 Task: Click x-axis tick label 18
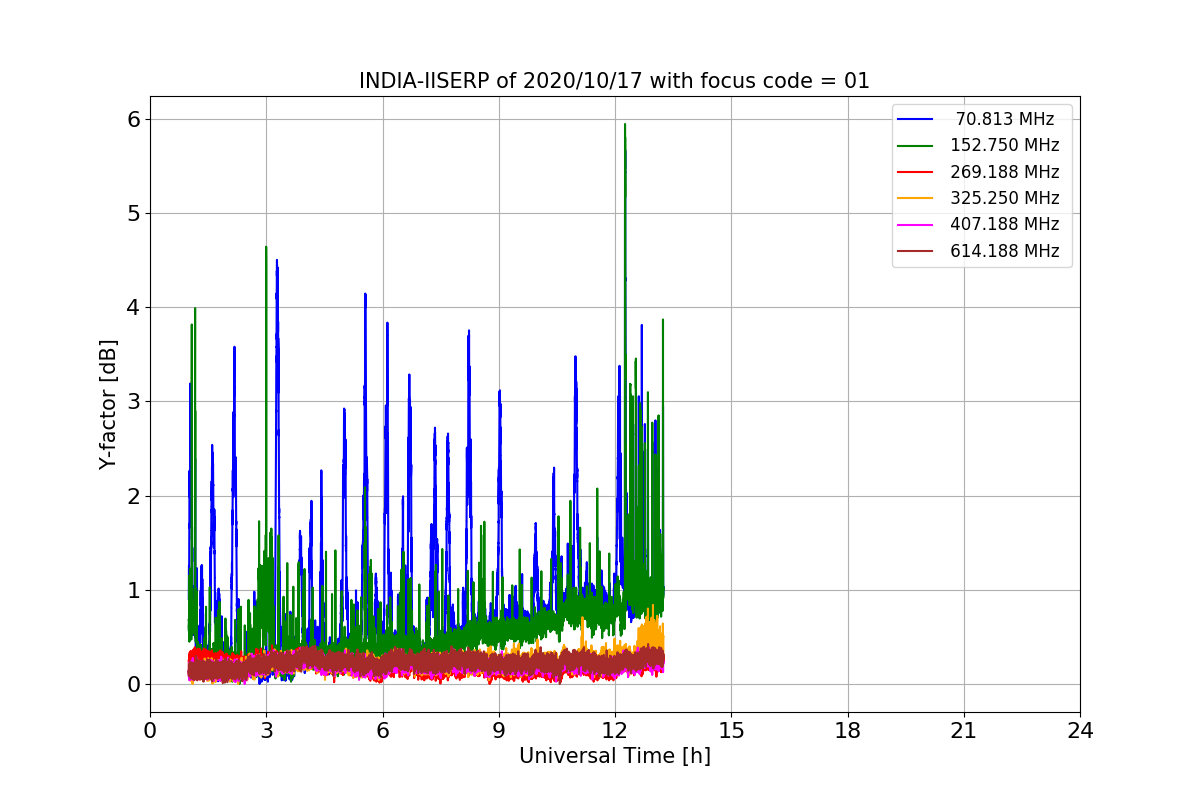848,731
